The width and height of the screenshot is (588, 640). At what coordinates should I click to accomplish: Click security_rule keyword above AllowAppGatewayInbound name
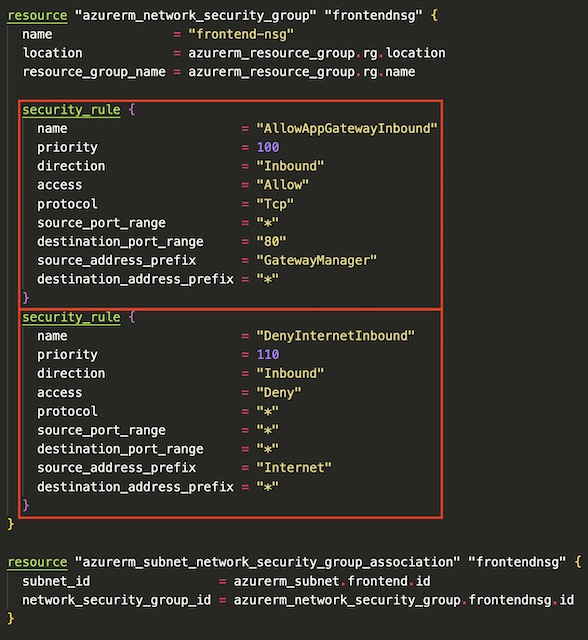click(x=71, y=109)
